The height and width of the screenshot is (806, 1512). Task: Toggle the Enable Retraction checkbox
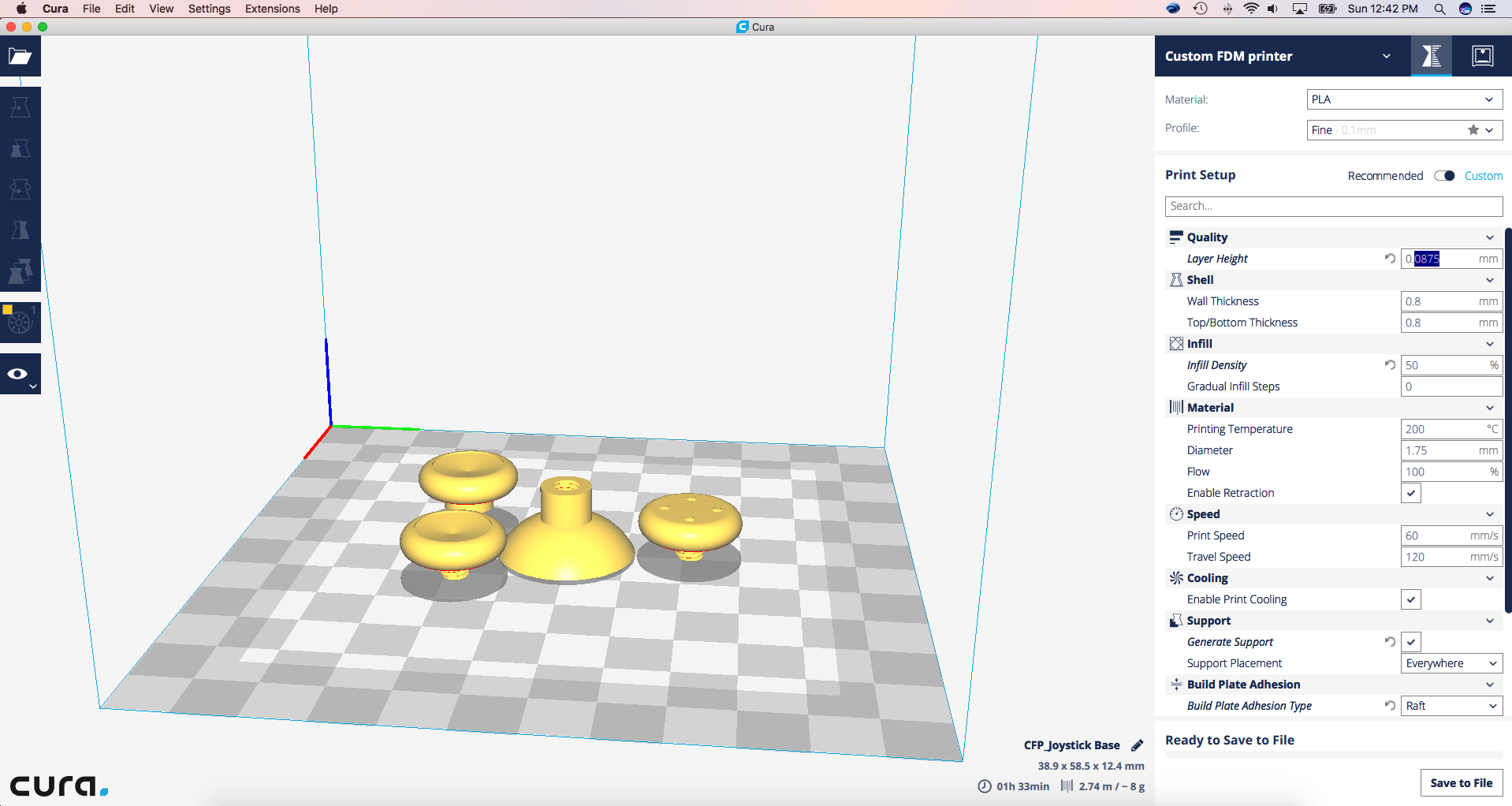point(1411,493)
